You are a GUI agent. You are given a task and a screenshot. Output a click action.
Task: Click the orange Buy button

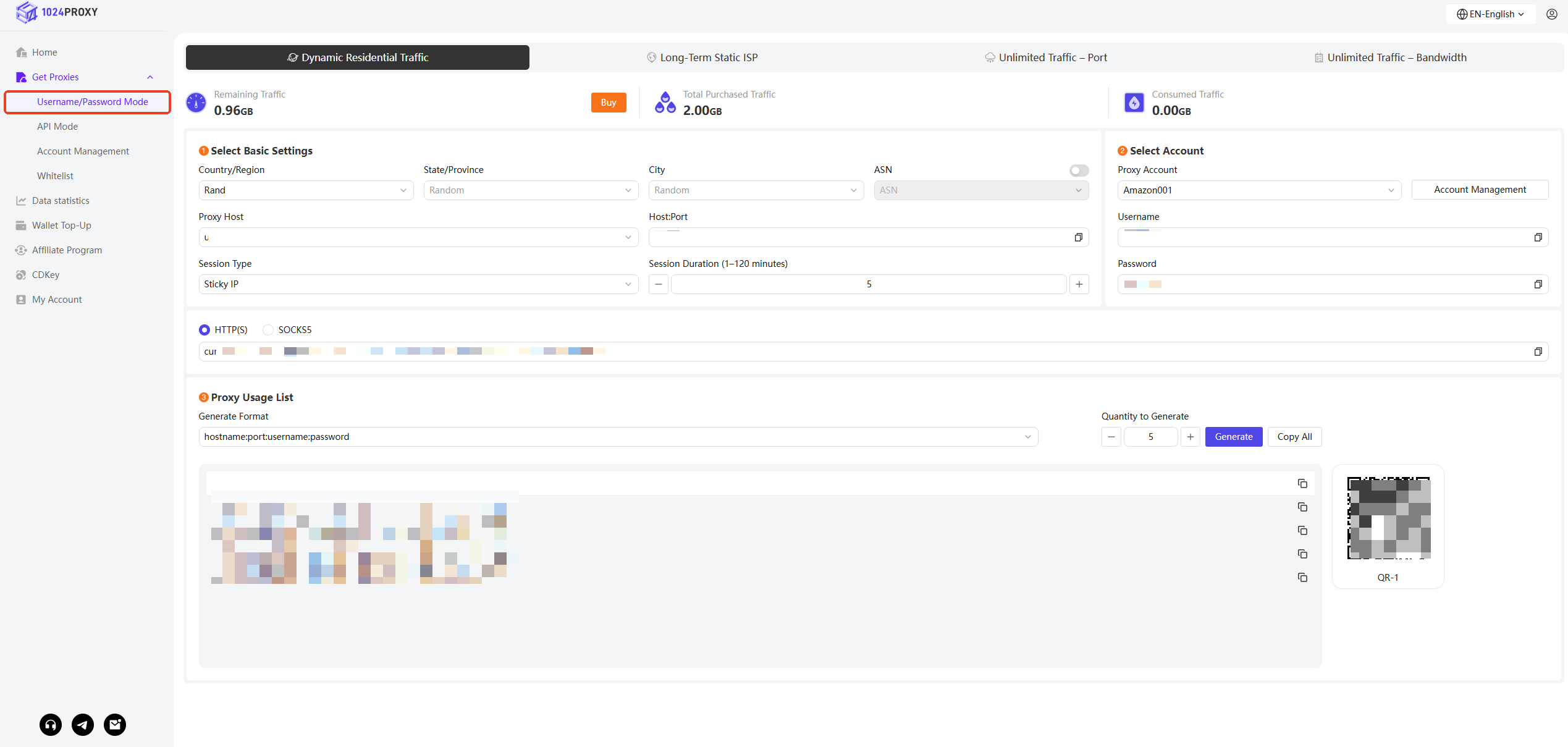pyautogui.click(x=608, y=103)
